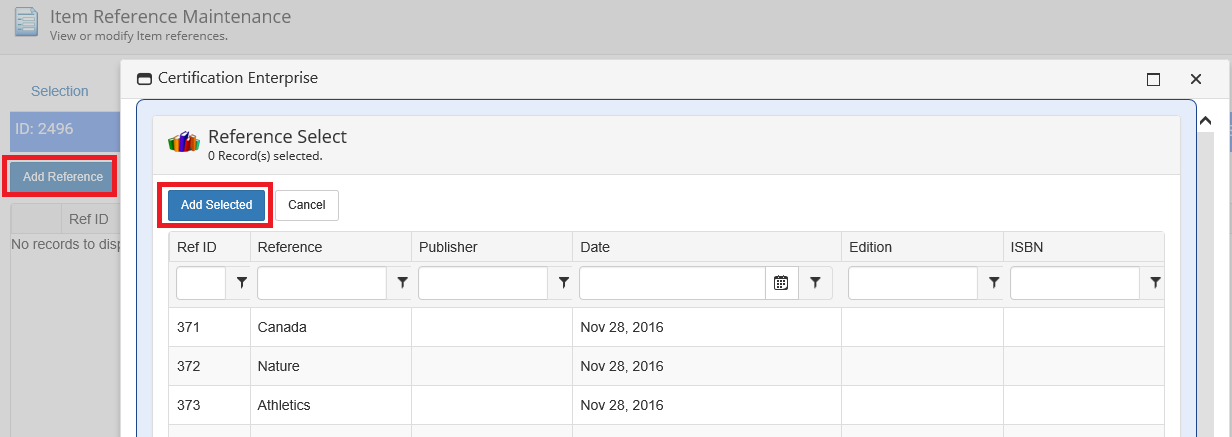This screenshot has height=437, width=1232.
Task: Click the ISBN column filter funnel
Action: point(1155,284)
